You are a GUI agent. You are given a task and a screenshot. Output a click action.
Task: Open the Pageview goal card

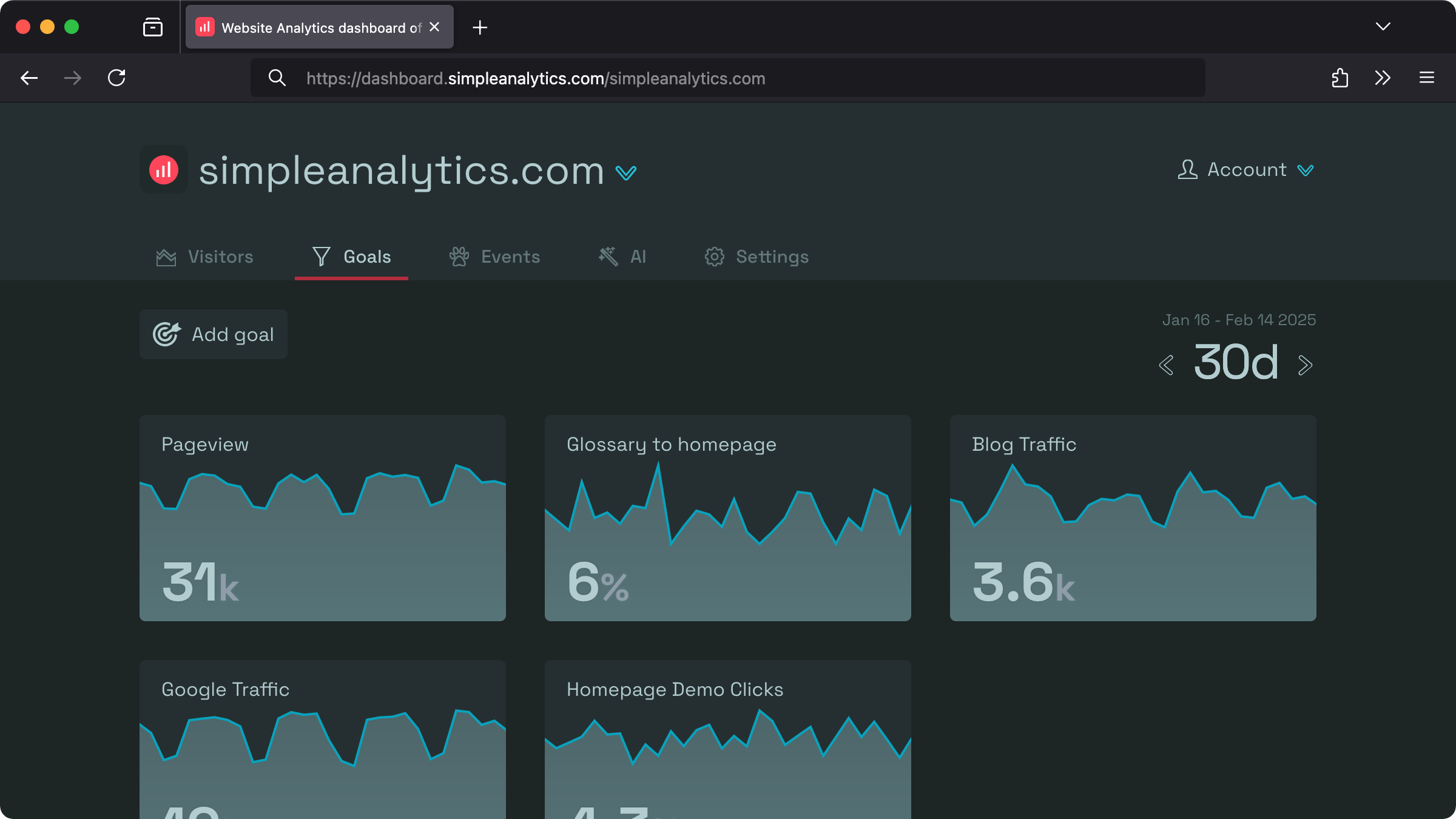click(323, 518)
